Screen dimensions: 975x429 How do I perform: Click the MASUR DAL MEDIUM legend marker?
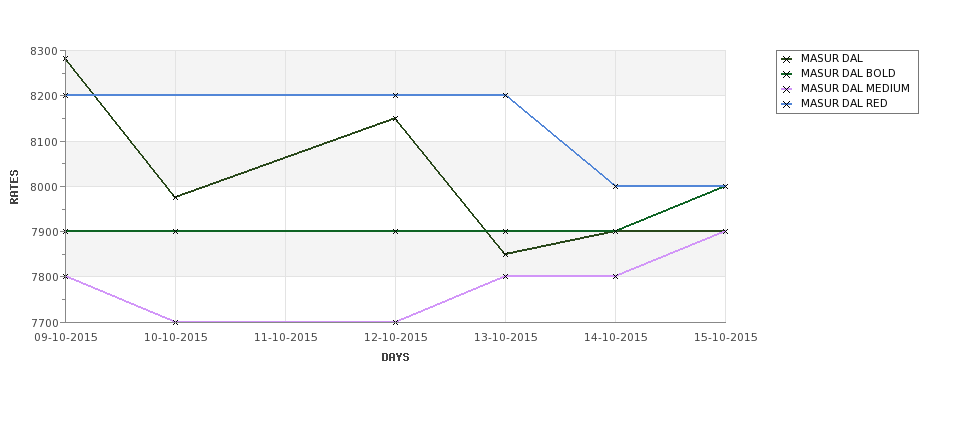click(787, 89)
